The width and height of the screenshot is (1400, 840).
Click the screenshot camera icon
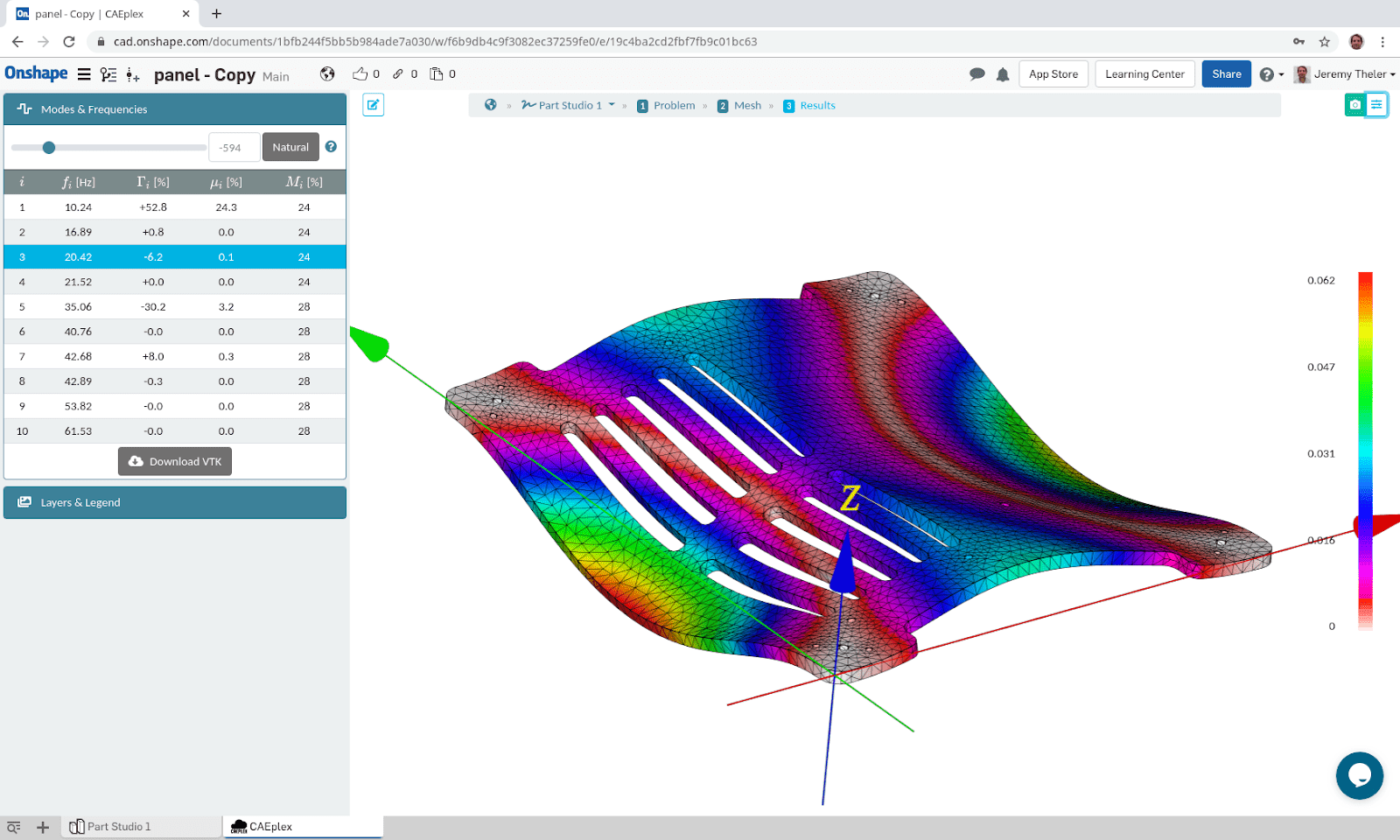[x=1354, y=105]
